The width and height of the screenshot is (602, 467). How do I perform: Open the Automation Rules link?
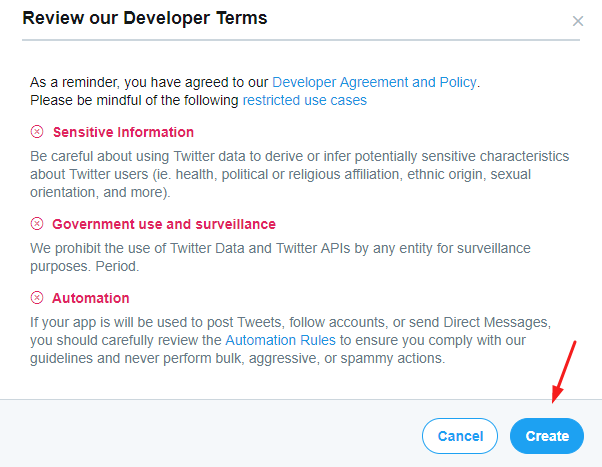point(281,341)
